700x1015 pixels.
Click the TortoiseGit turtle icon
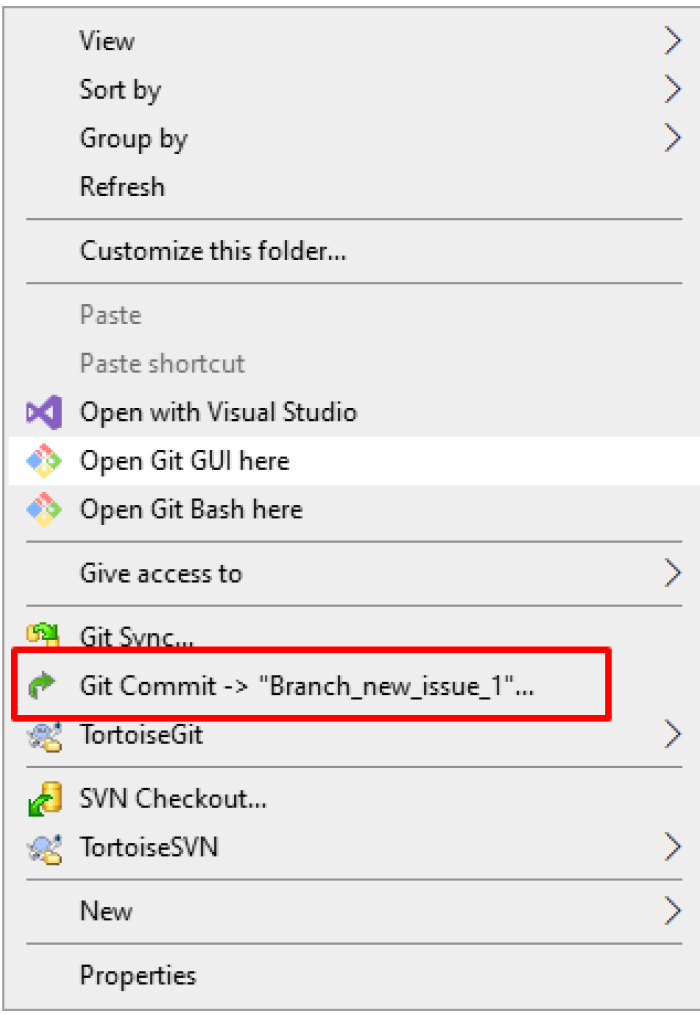(x=44, y=735)
